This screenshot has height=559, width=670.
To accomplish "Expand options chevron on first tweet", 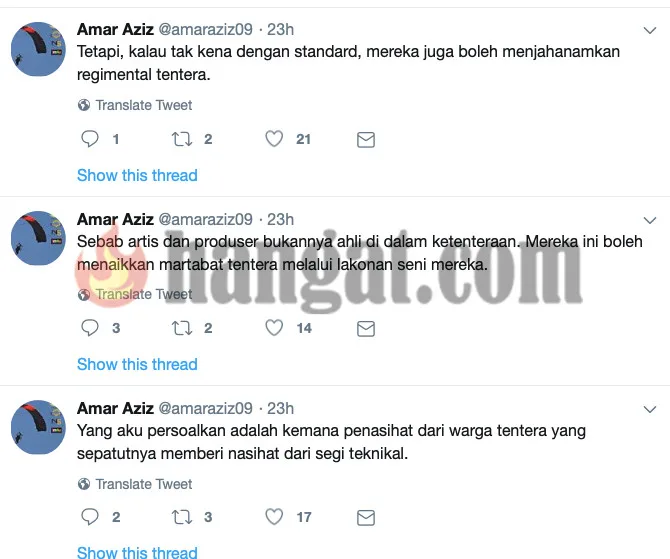I will point(650,30).
